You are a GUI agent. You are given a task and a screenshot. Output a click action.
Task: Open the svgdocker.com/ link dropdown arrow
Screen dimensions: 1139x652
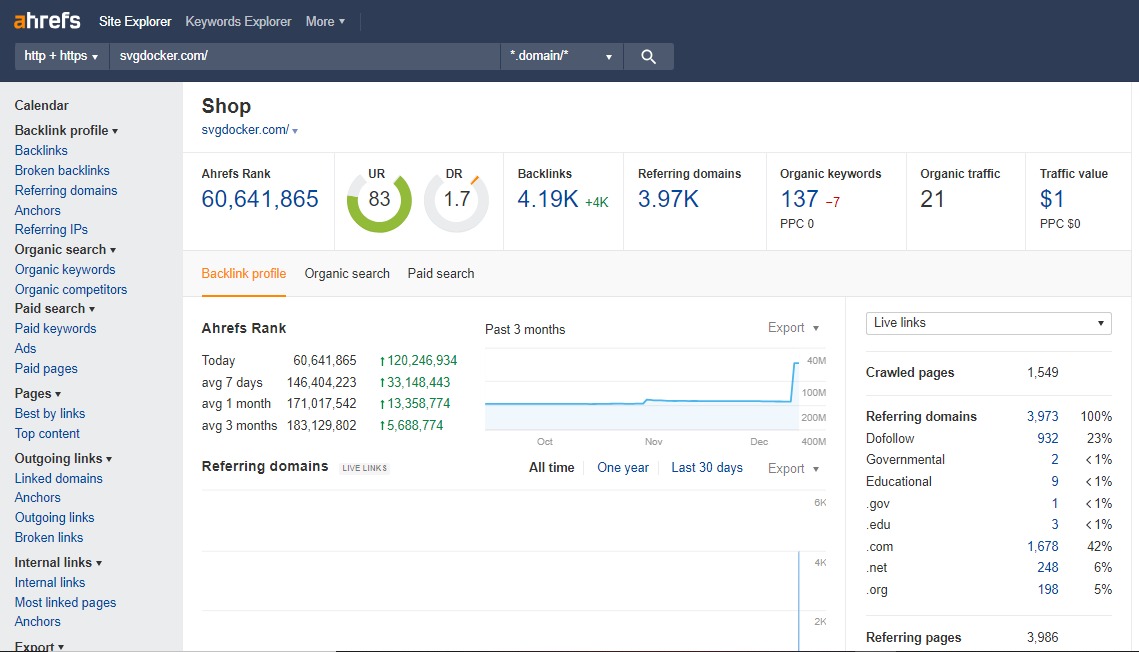click(295, 131)
